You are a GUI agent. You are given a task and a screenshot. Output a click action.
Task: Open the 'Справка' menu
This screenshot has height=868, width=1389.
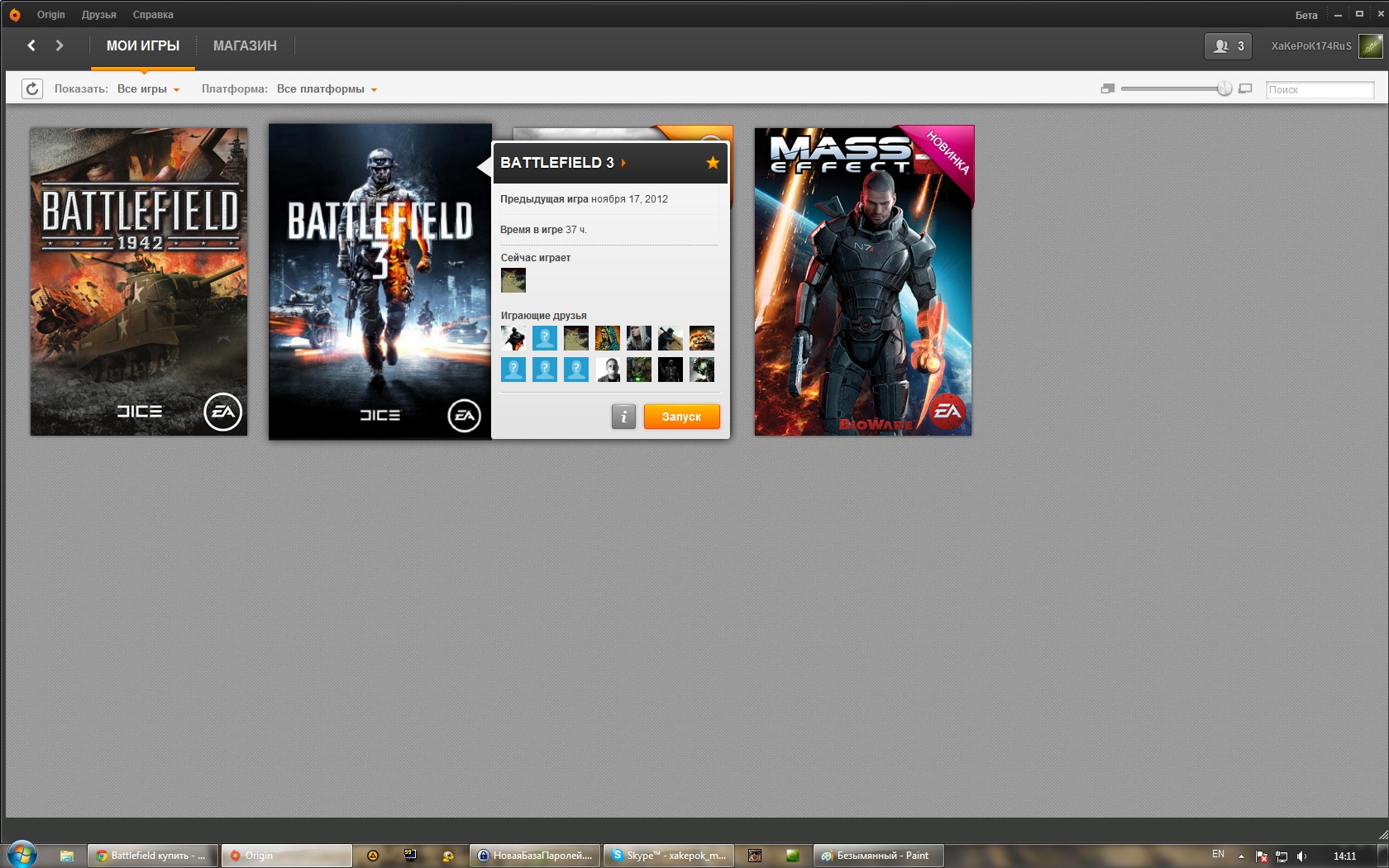[153, 15]
